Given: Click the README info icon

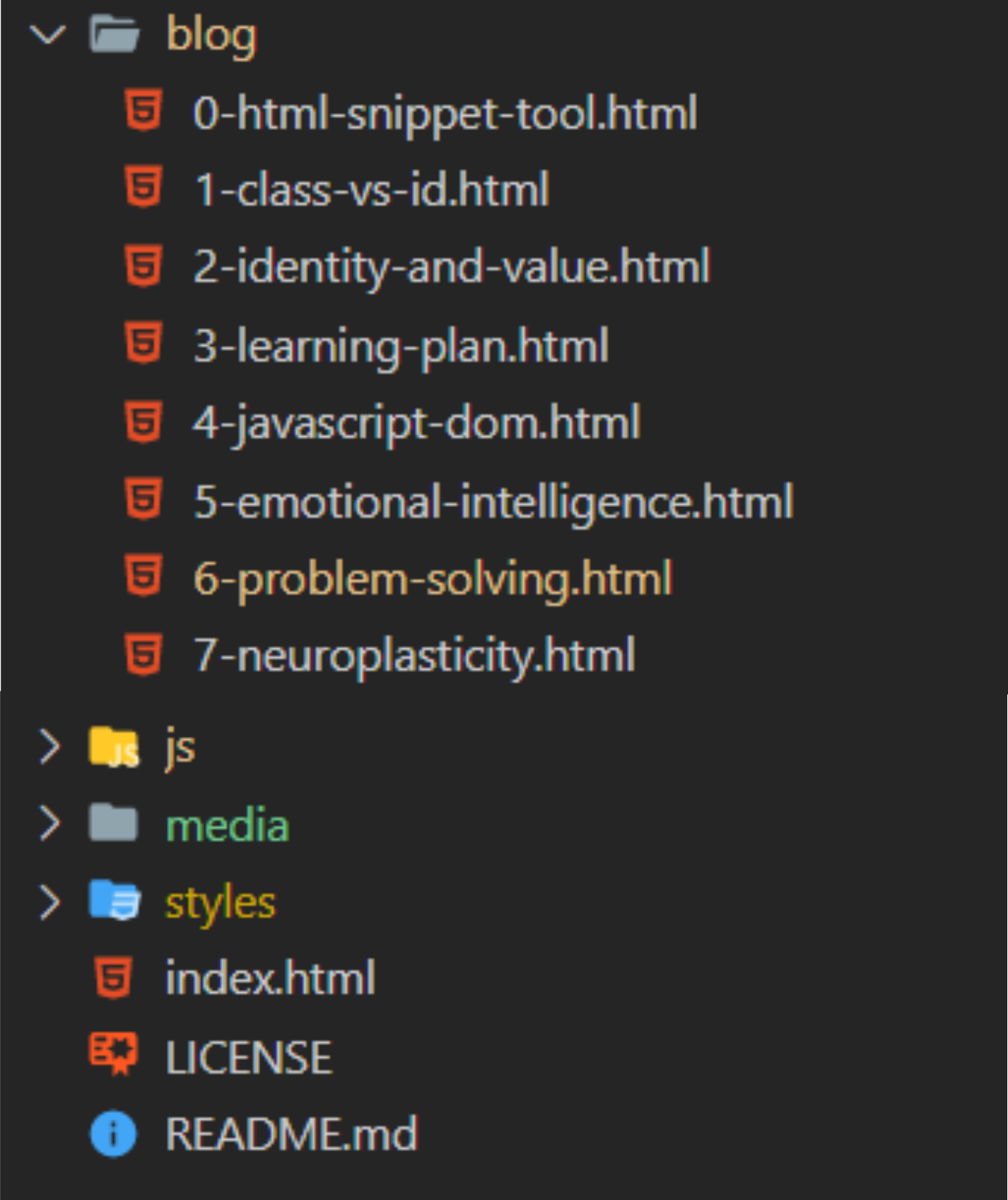Looking at the screenshot, I should (113, 1134).
